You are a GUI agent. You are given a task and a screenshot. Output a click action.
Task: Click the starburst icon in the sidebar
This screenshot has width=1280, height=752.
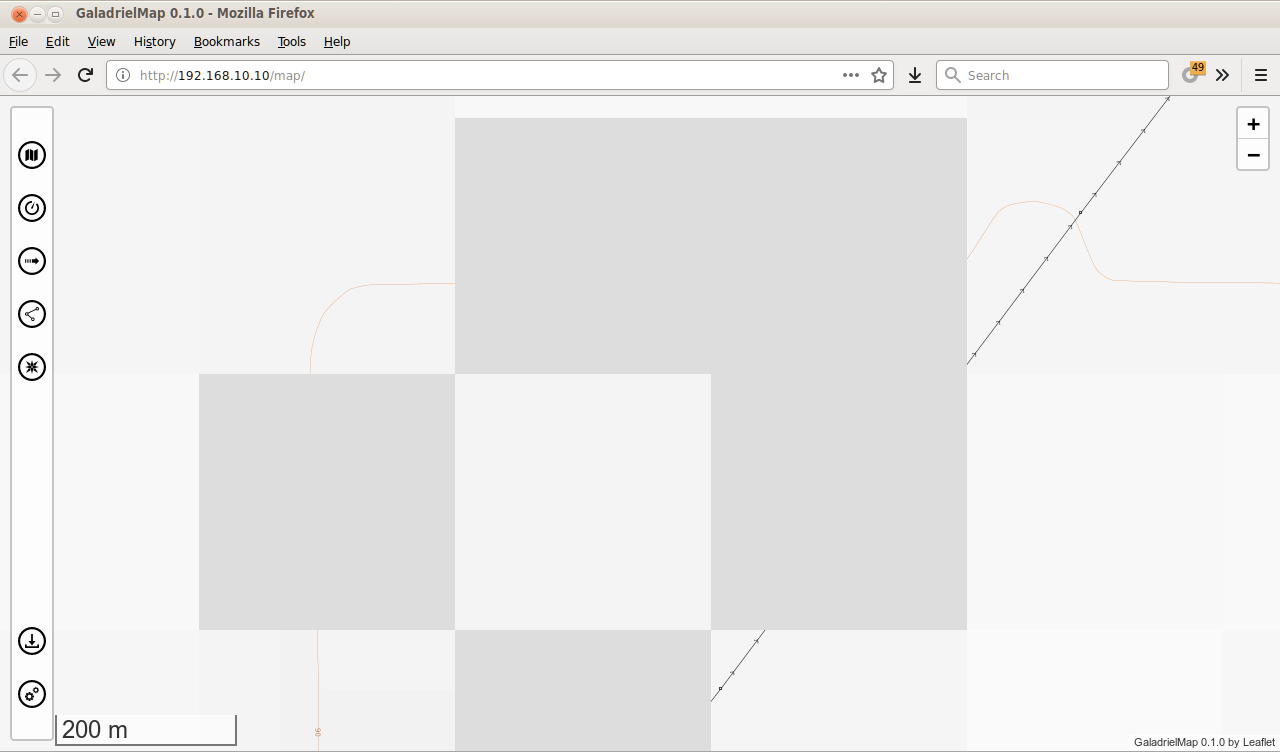point(32,367)
